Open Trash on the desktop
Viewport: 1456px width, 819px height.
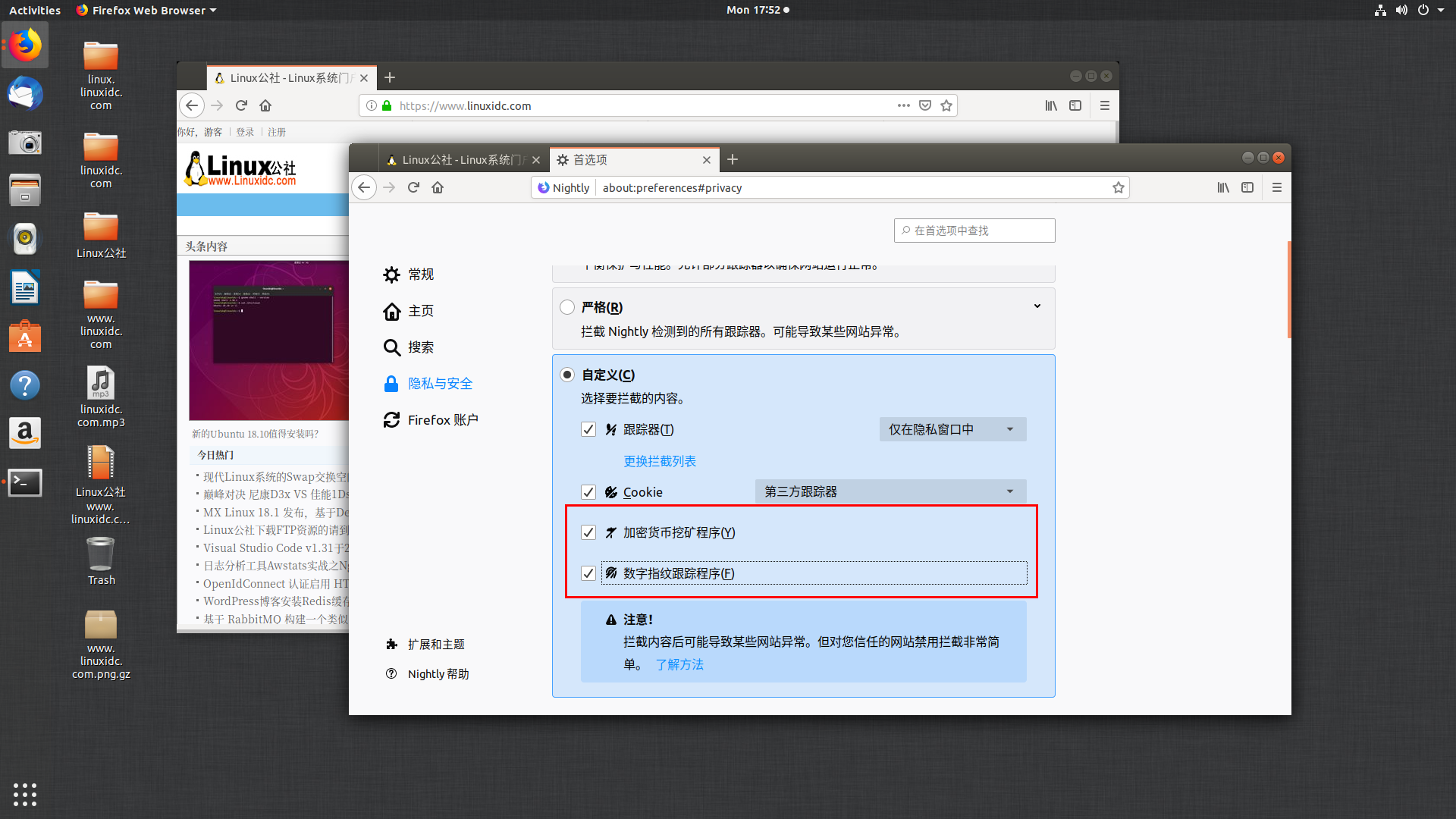click(x=101, y=561)
